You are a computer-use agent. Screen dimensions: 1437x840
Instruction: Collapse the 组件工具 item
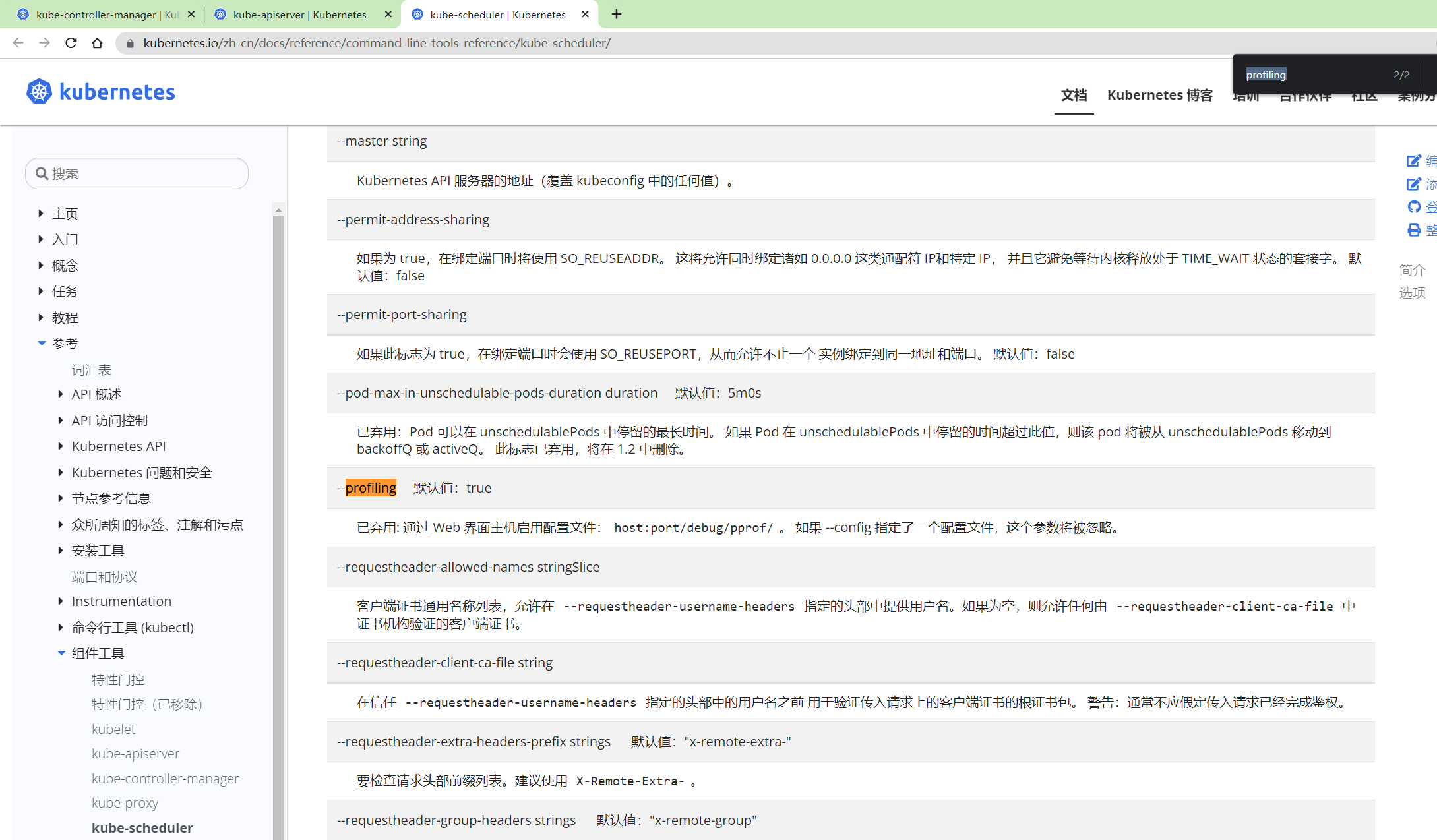pos(61,653)
